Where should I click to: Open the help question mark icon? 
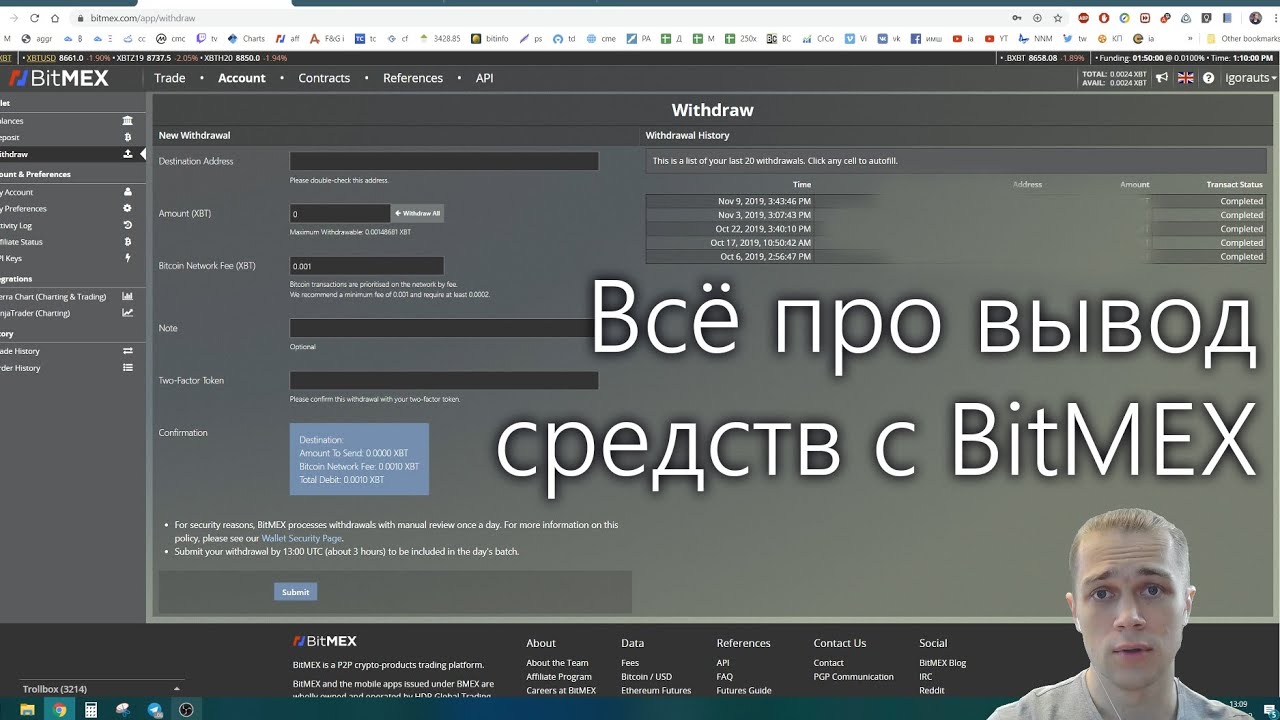(x=1209, y=78)
